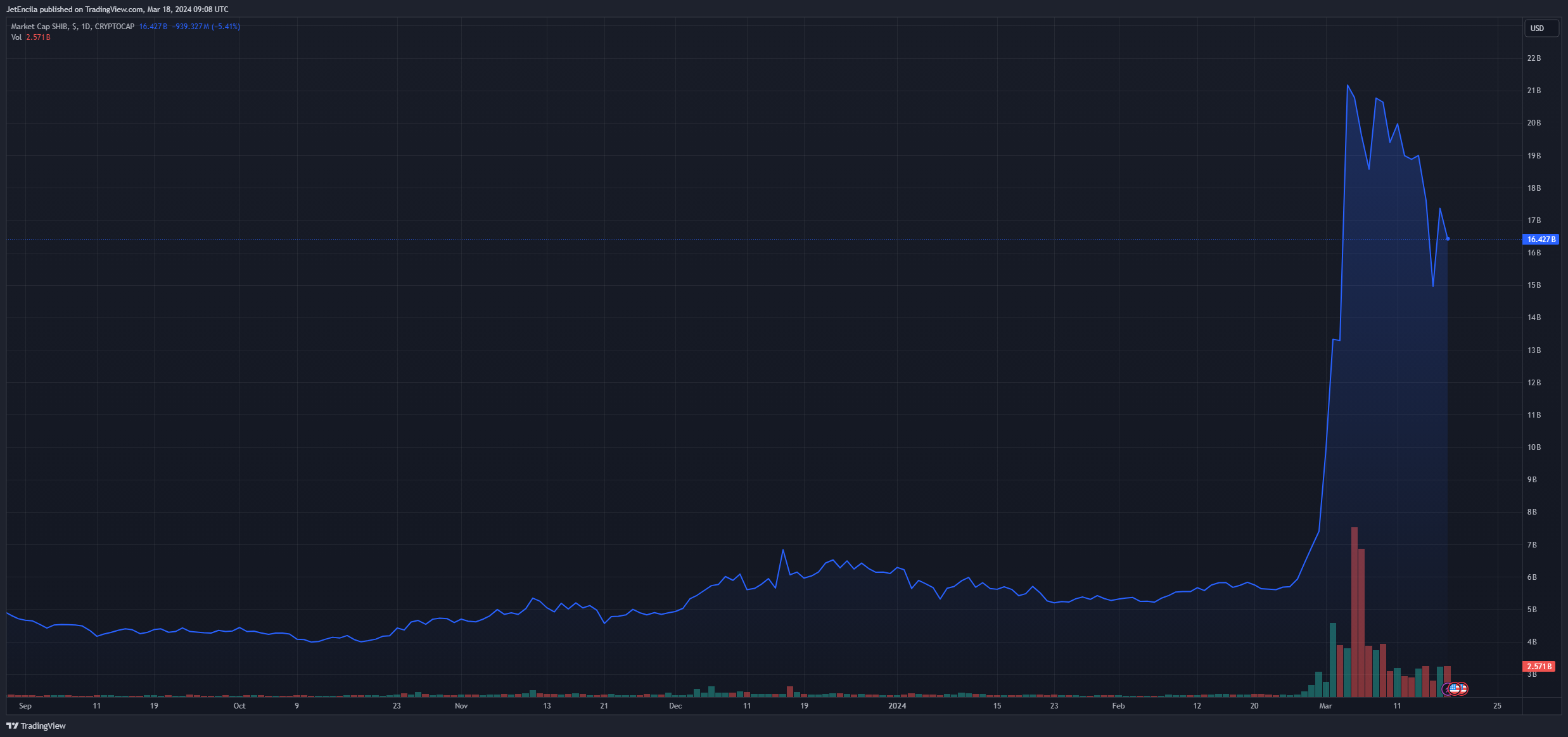Click the red 2.571B volume axis label
This screenshot has width=1568, height=737.
[x=1538, y=667]
